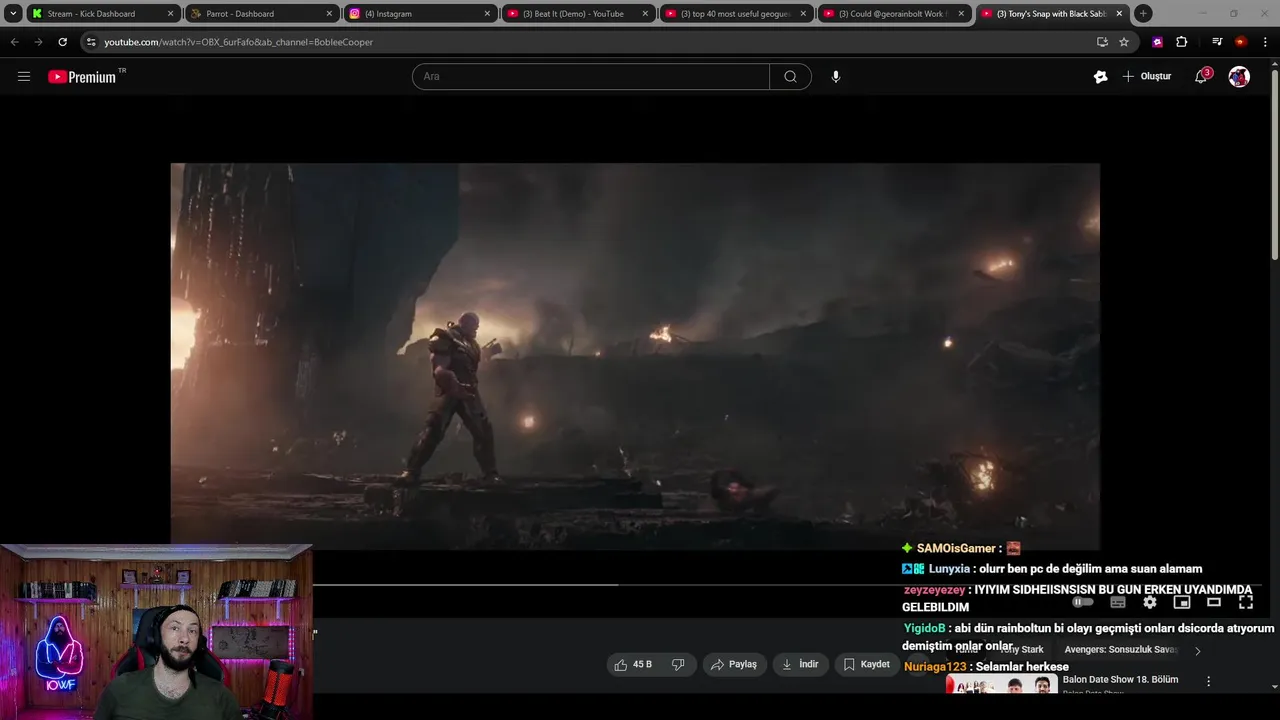Open Balon Date Show thumbnail
This screenshot has height=720, width=1280.
(1001, 685)
